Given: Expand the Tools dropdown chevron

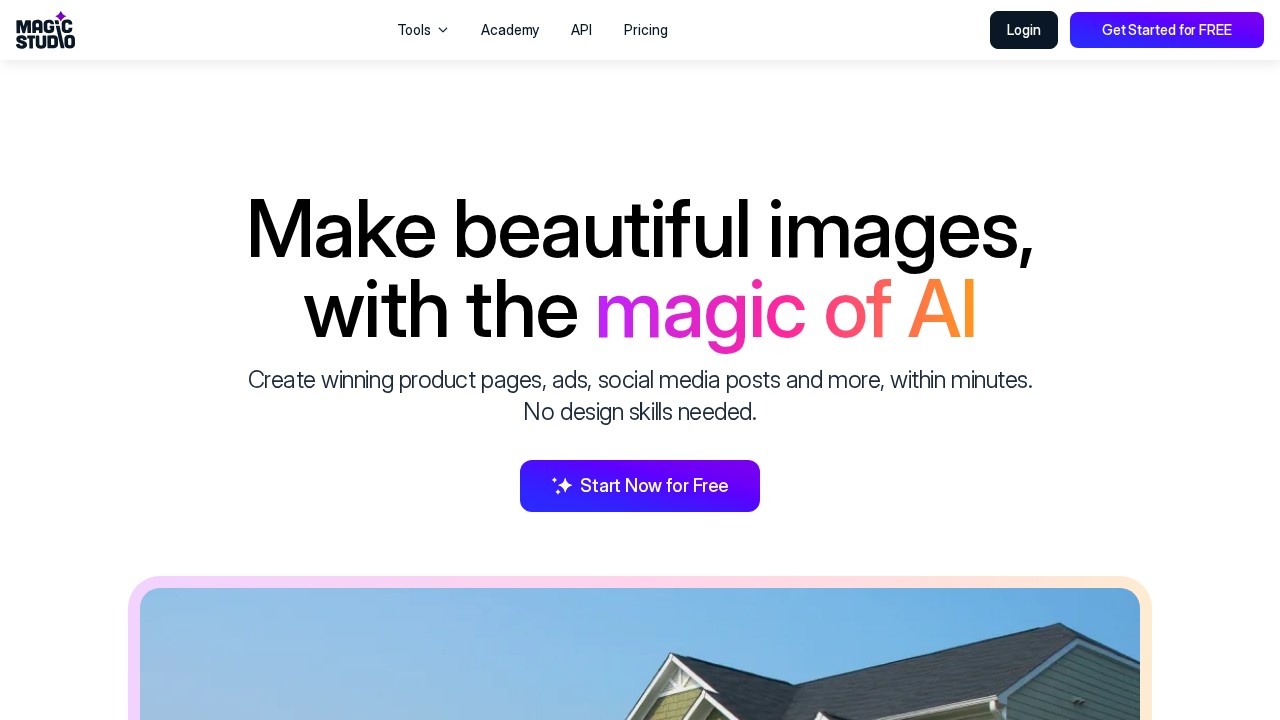Looking at the screenshot, I should (x=443, y=30).
